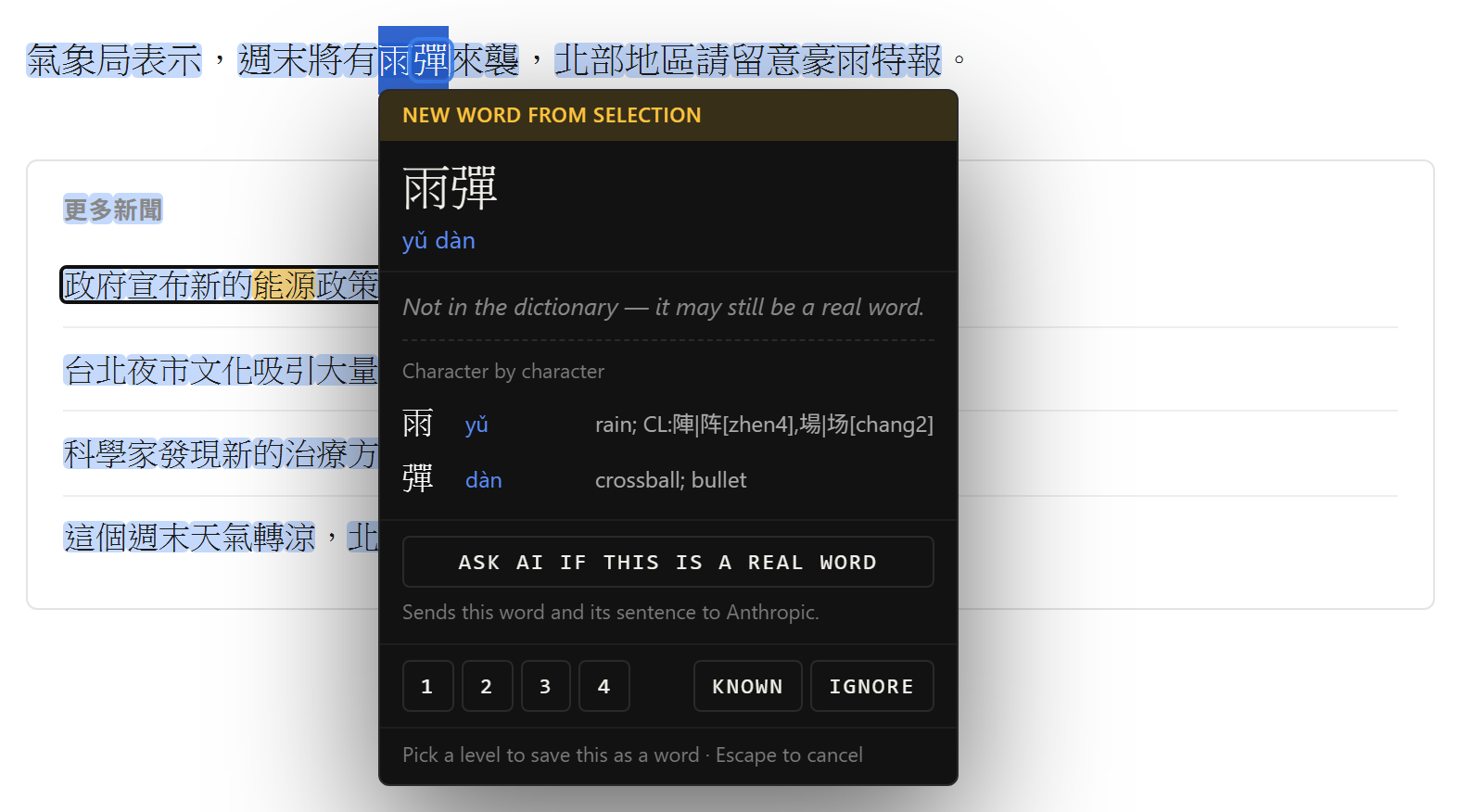Open the news item starting 台北夜市文化
The image size is (1461, 812).
(x=221, y=370)
